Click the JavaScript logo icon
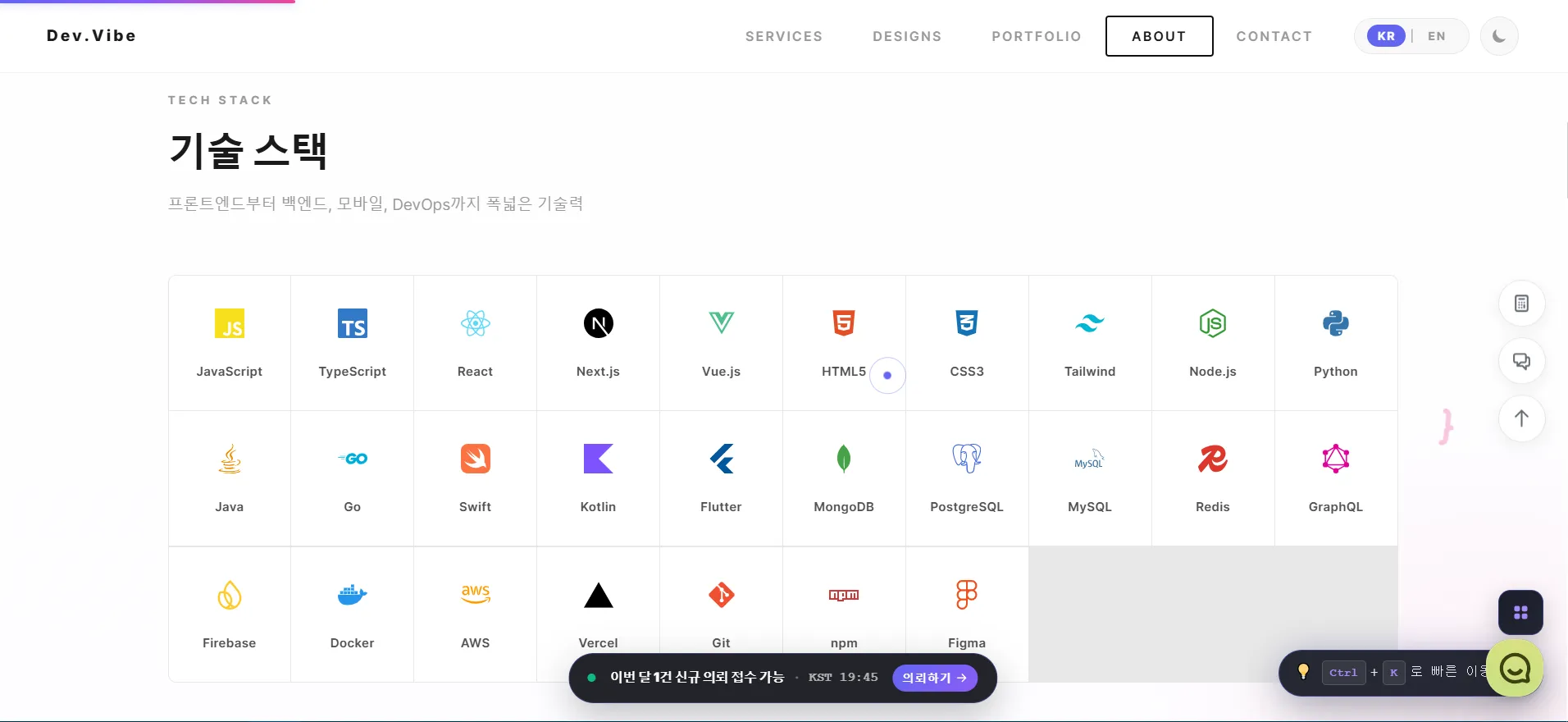1568x722 pixels. [230, 323]
